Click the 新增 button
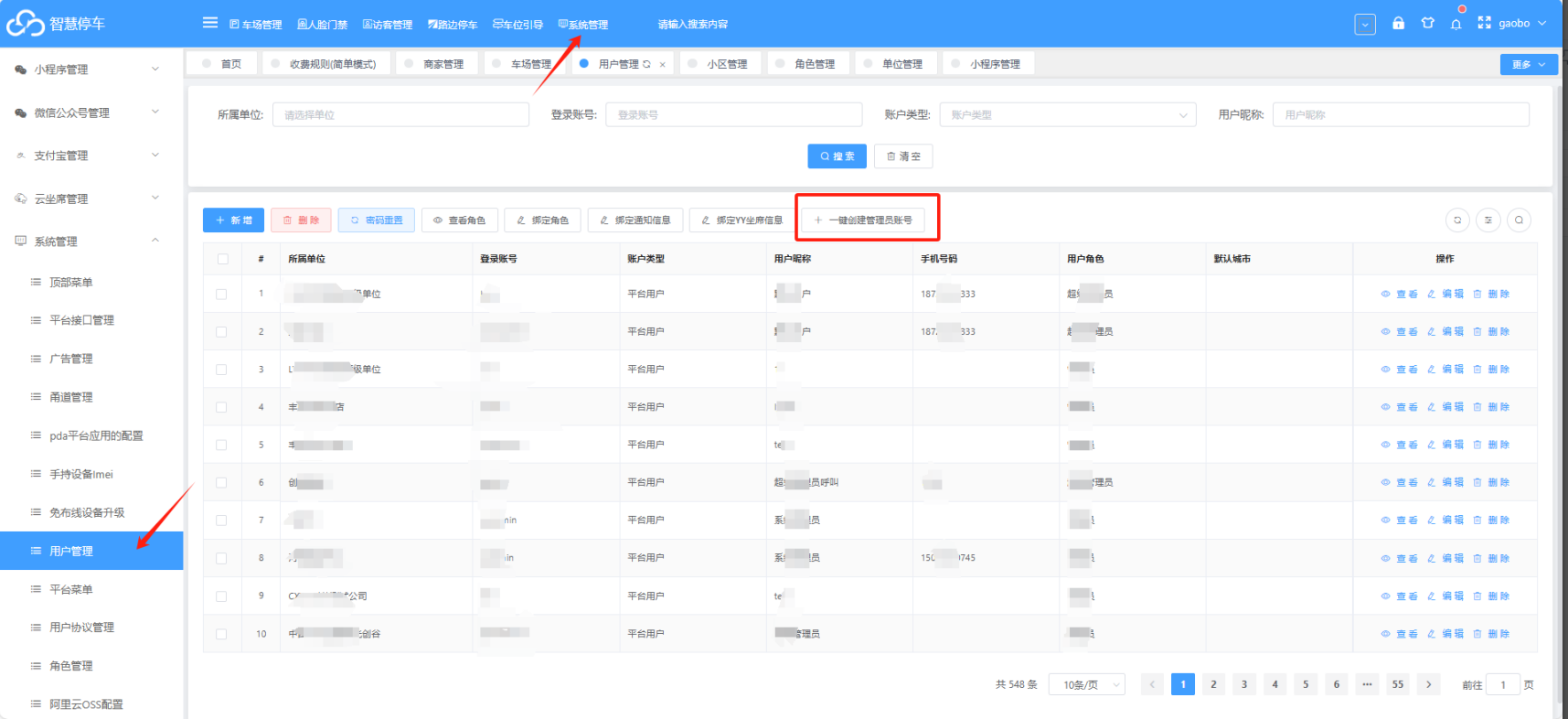1568x719 pixels. click(x=233, y=220)
